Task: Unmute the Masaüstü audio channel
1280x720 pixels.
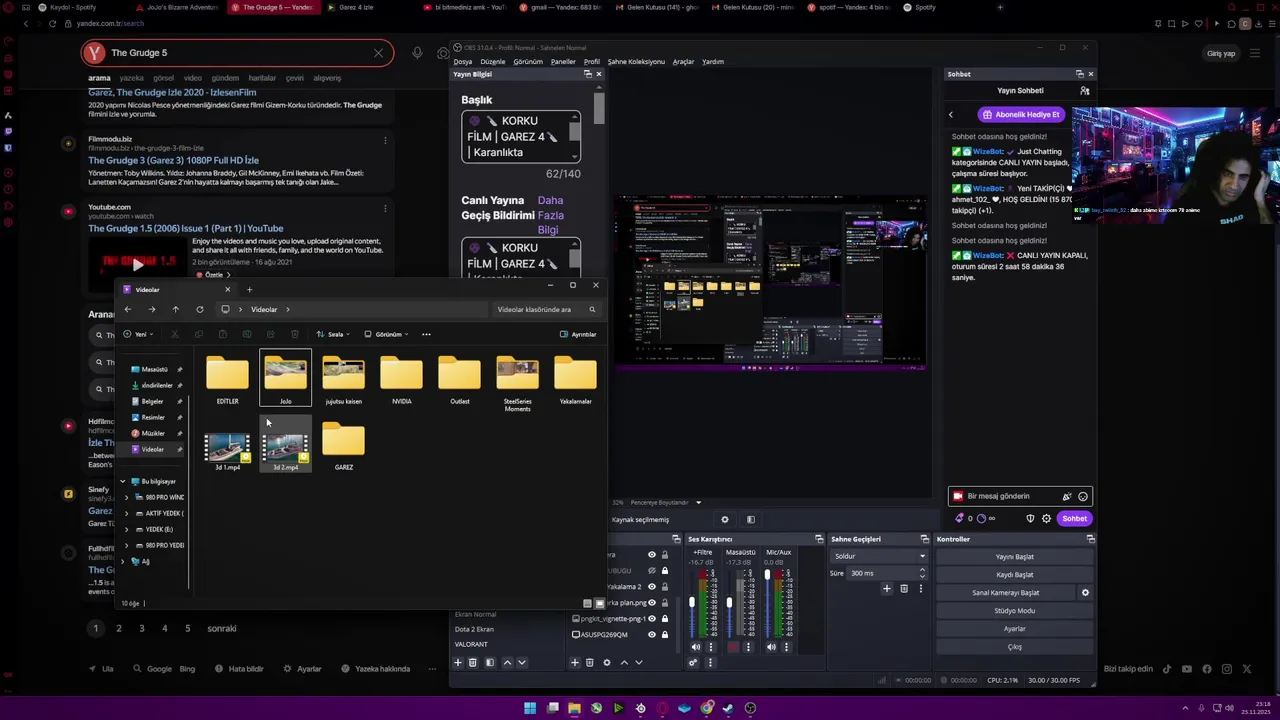Action: [x=733, y=647]
